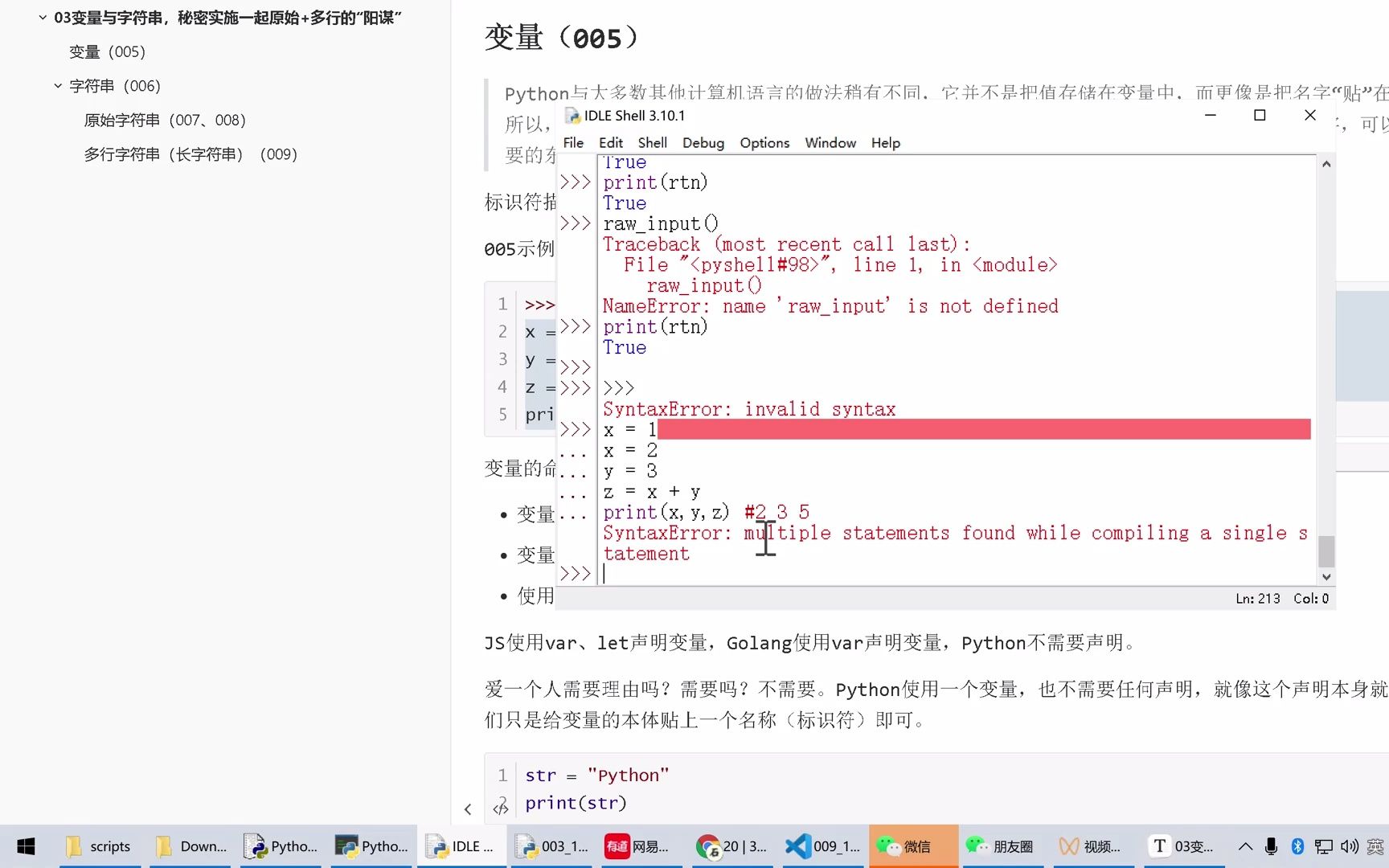The height and width of the screenshot is (868, 1389).
Task: Collapse the 字符串 (006) outline node
Action: coord(58,85)
